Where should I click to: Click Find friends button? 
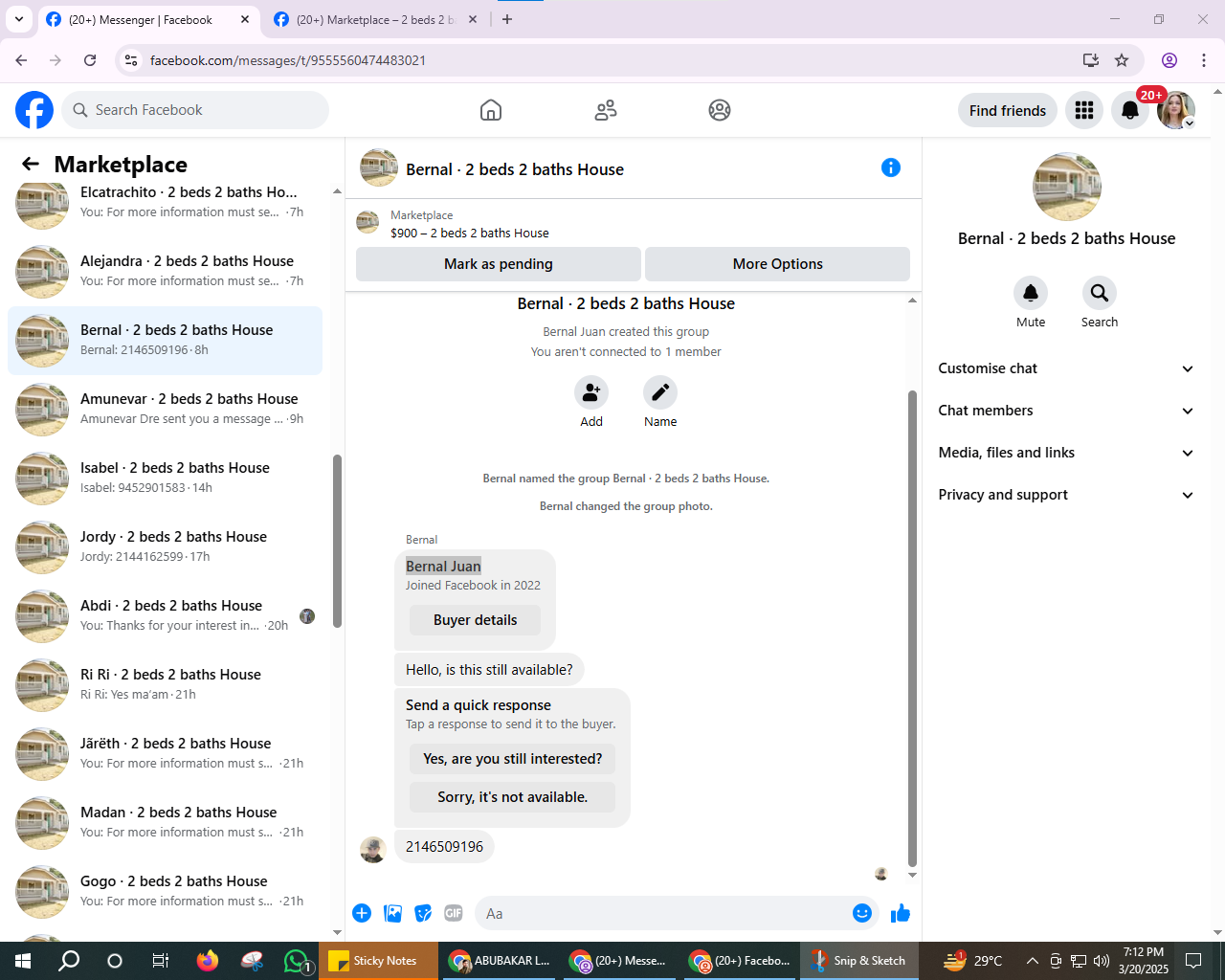point(1008,110)
